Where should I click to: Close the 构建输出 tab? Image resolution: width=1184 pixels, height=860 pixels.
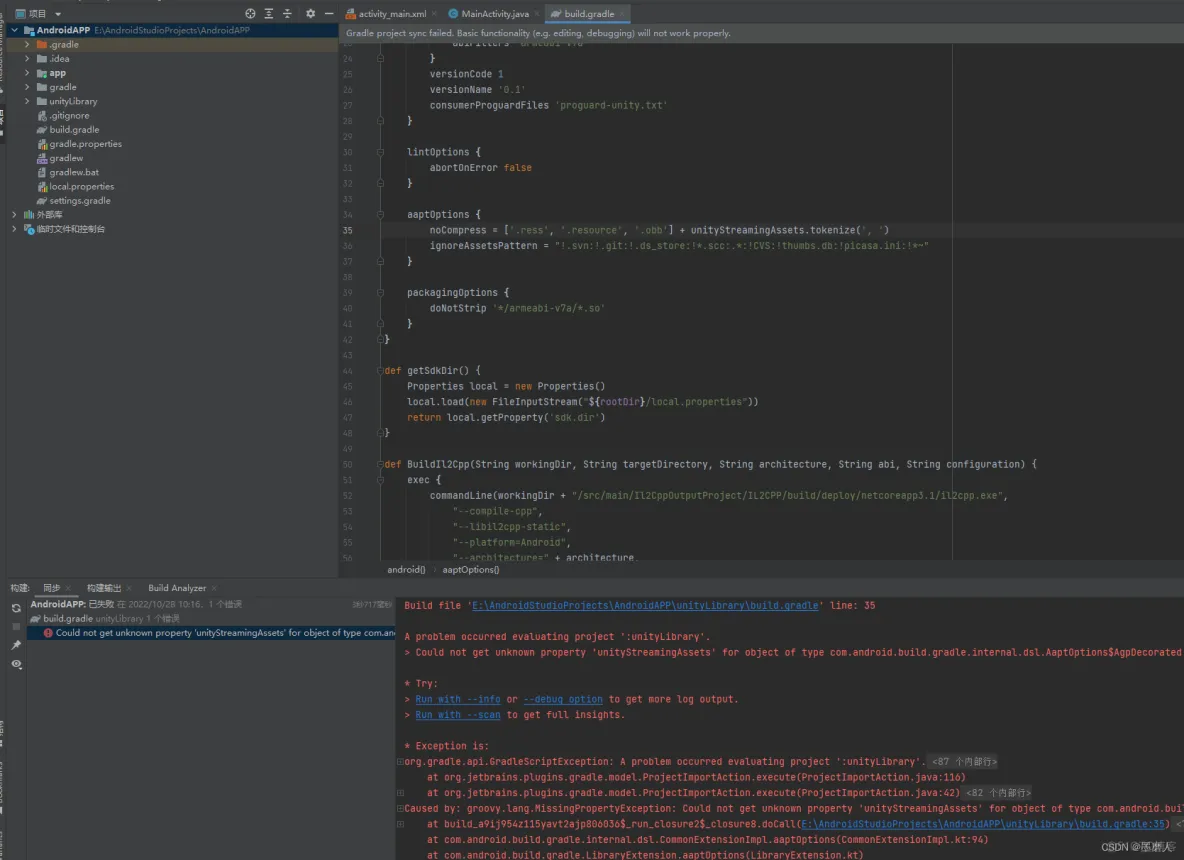129,588
